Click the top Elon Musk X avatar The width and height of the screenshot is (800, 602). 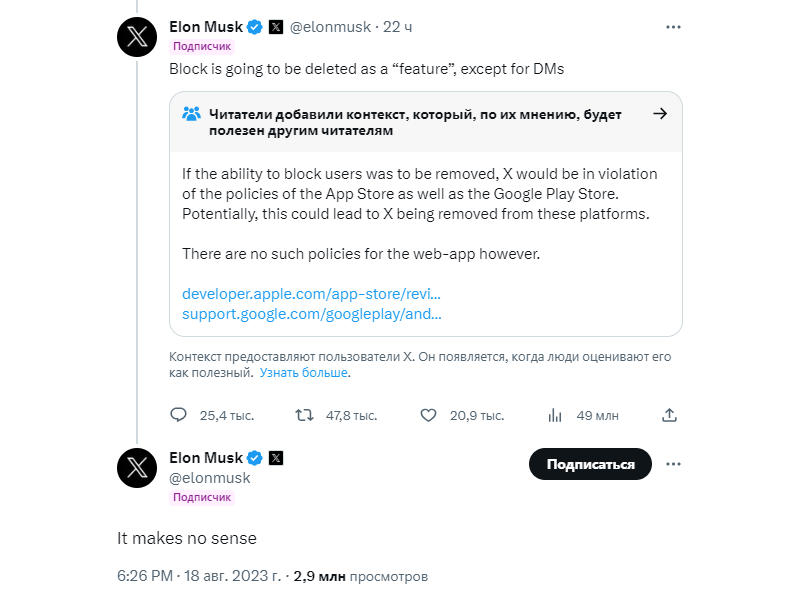(137, 37)
